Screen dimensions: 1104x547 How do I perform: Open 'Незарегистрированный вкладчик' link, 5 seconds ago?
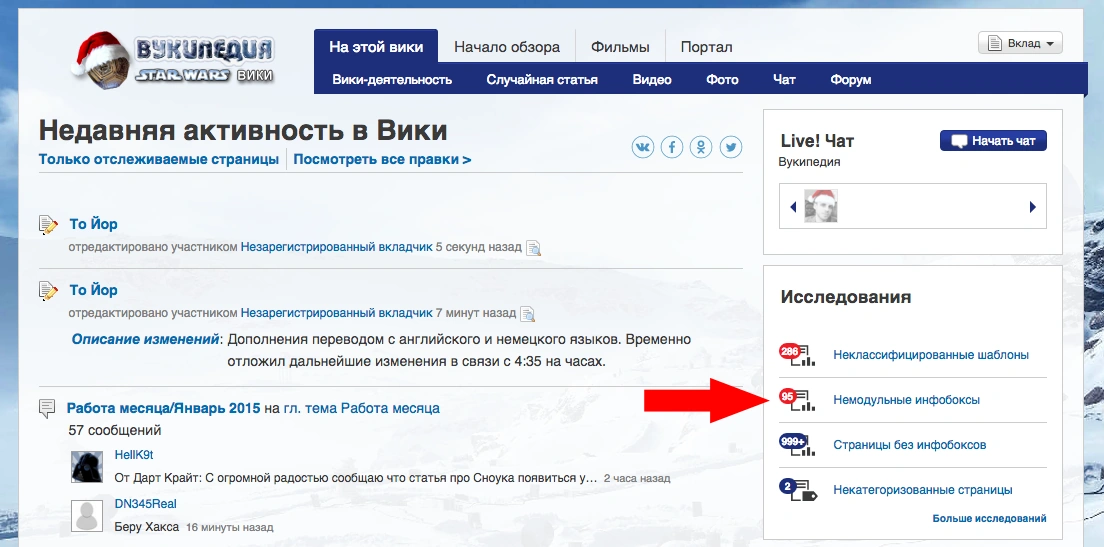pos(337,247)
